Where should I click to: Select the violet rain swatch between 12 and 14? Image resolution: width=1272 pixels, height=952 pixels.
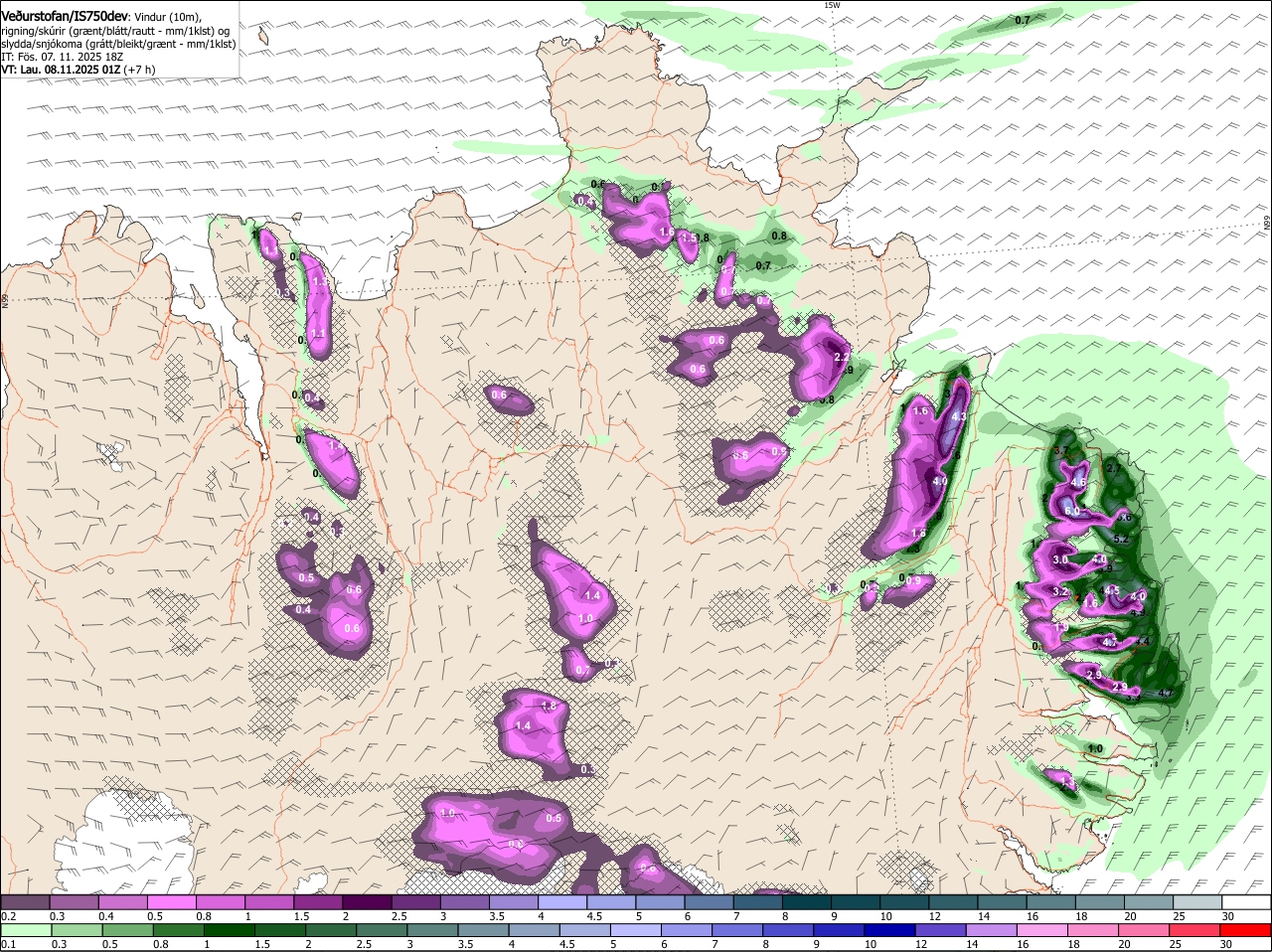coord(941,930)
